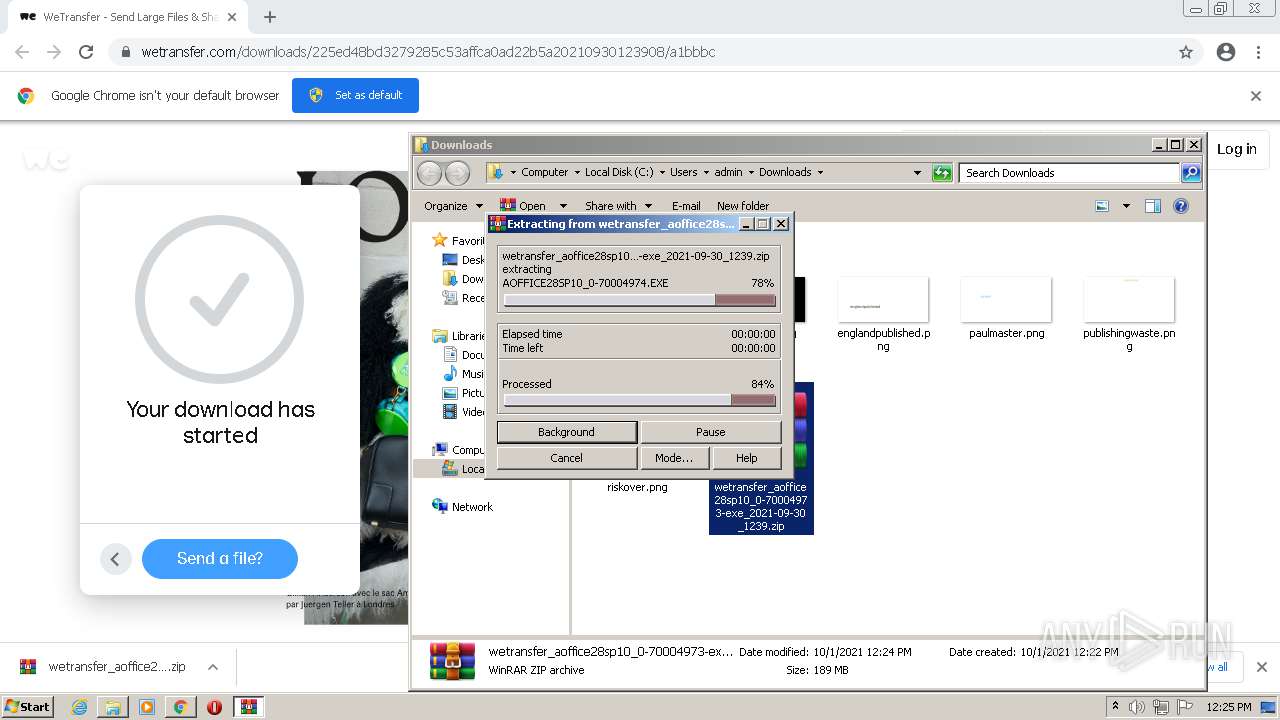1280x720 pixels.
Task: Select riskover.png file label
Action: (x=637, y=488)
